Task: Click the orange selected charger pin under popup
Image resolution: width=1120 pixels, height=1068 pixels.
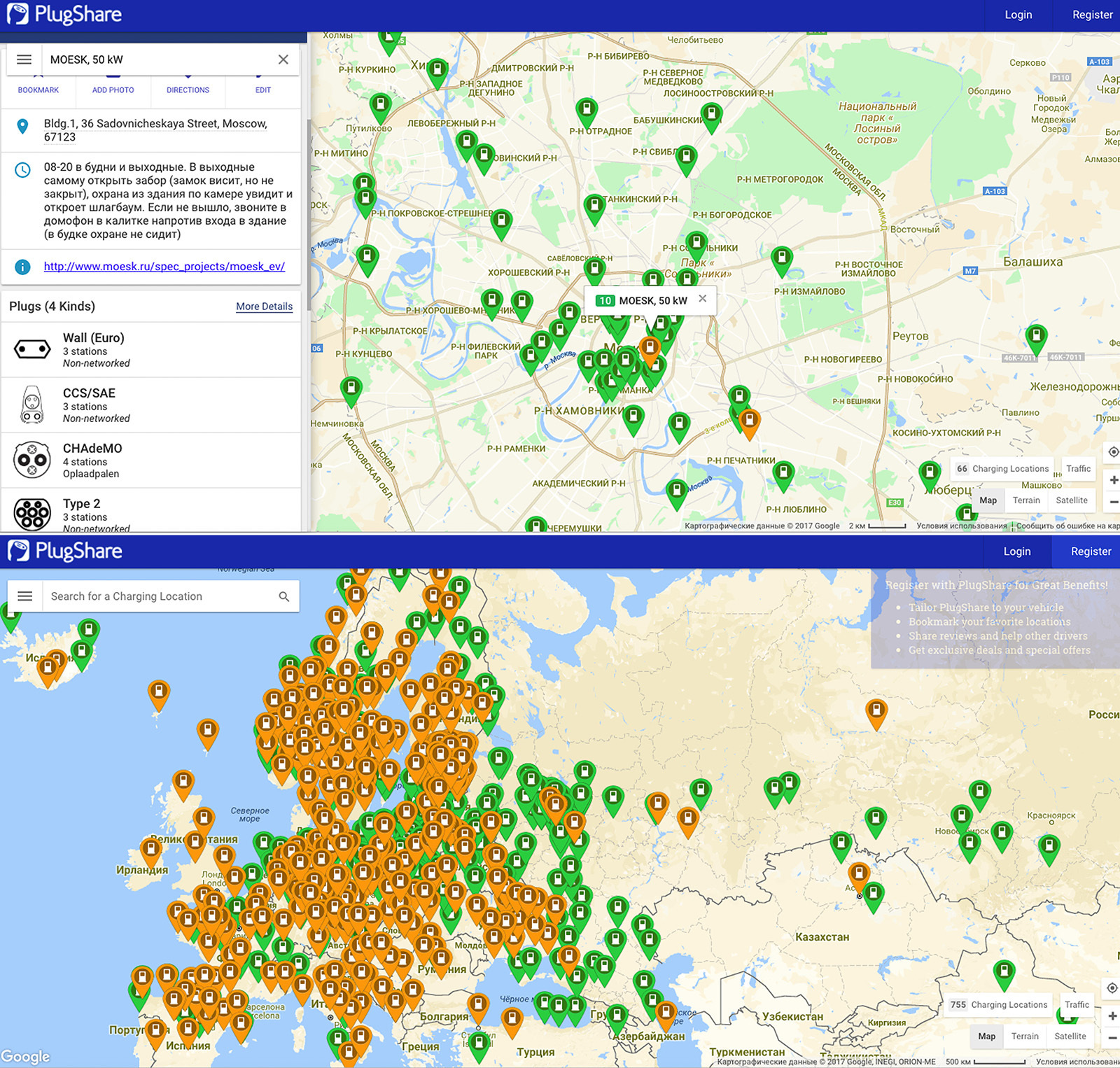Action: tap(650, 351)
